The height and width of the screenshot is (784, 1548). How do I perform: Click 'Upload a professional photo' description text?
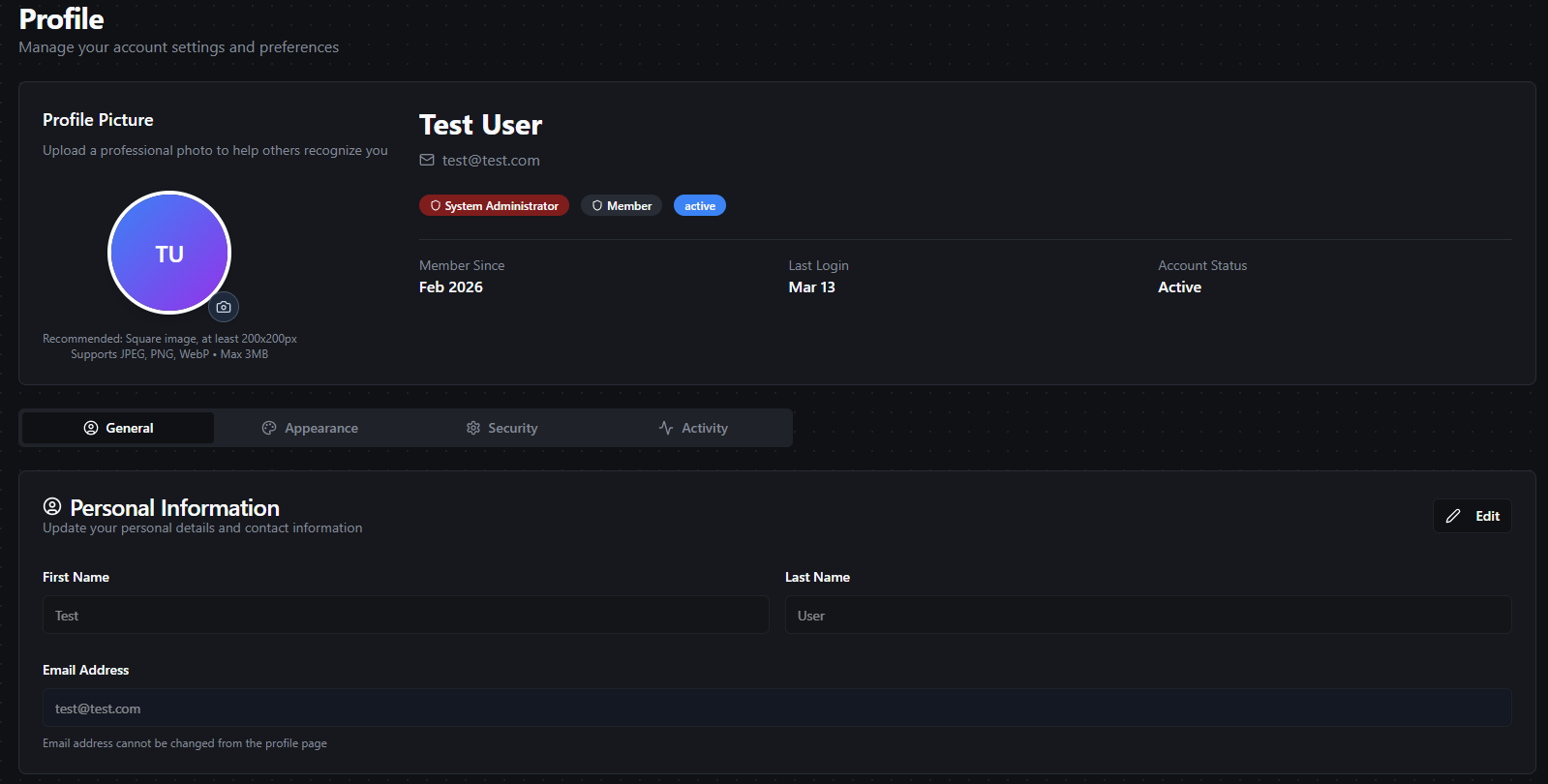tap(215, 150)
